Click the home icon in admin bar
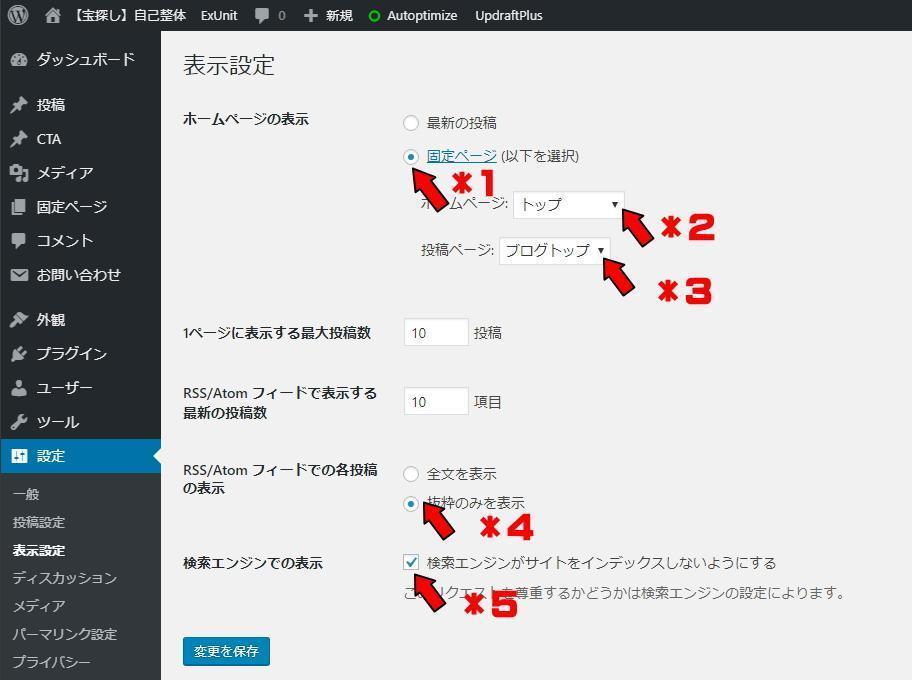912x680 pixels. click(x=53, y=16)
